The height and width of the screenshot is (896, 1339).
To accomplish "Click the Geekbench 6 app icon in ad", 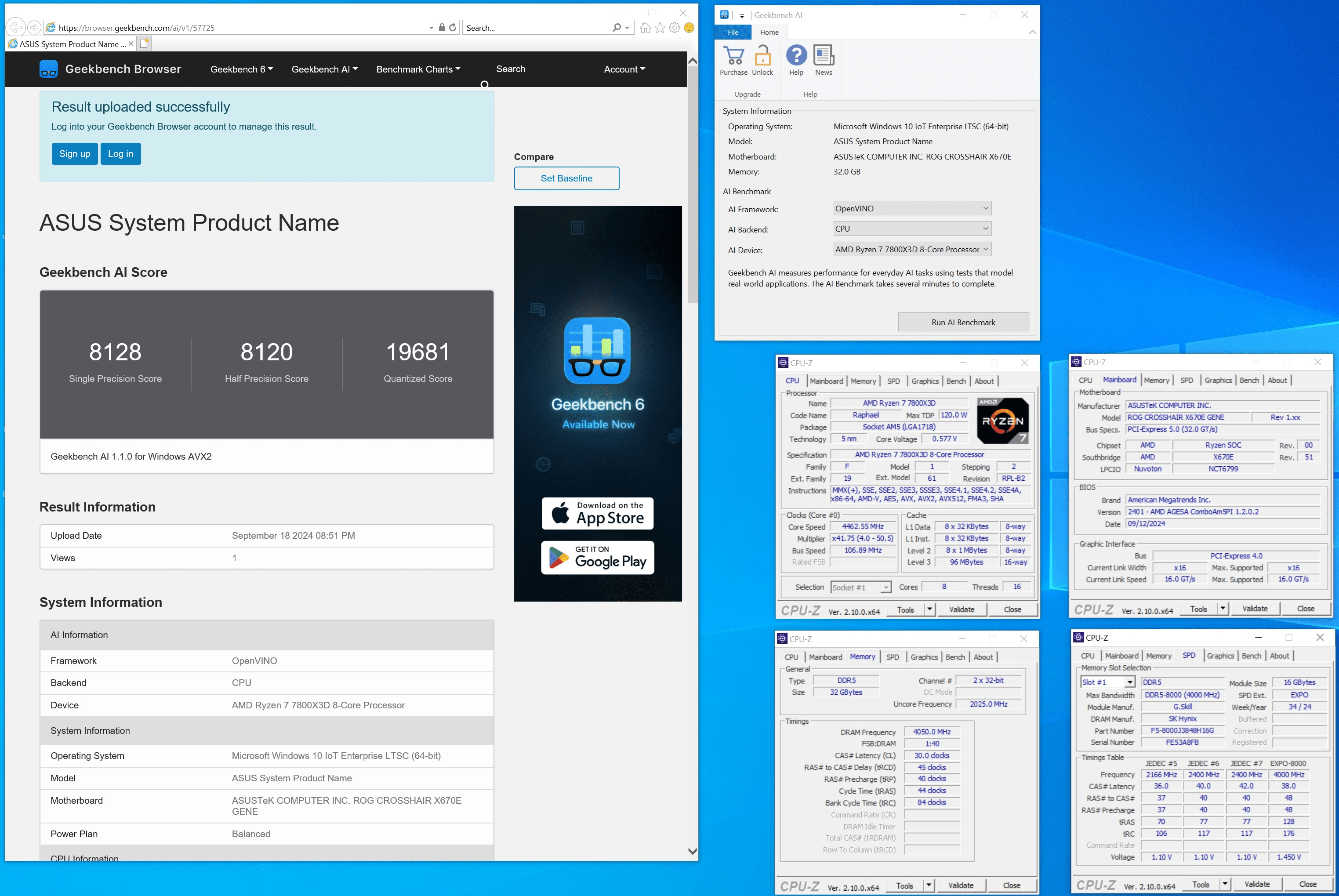I will coord(597,350).
